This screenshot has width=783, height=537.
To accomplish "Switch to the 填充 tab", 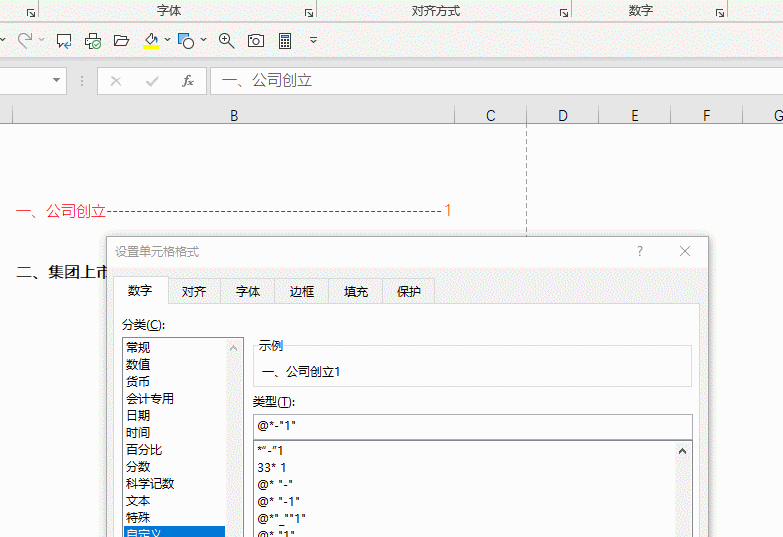I will click(356, 291).
